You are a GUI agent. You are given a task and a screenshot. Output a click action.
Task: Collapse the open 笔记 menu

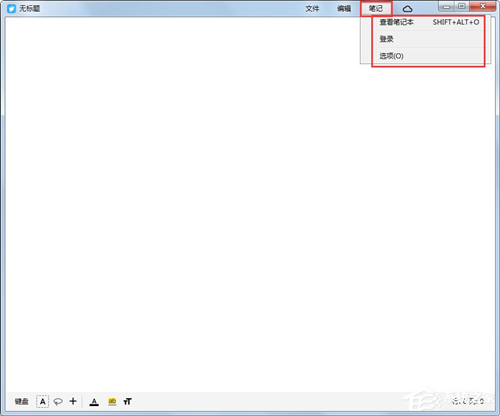[376, 9]
